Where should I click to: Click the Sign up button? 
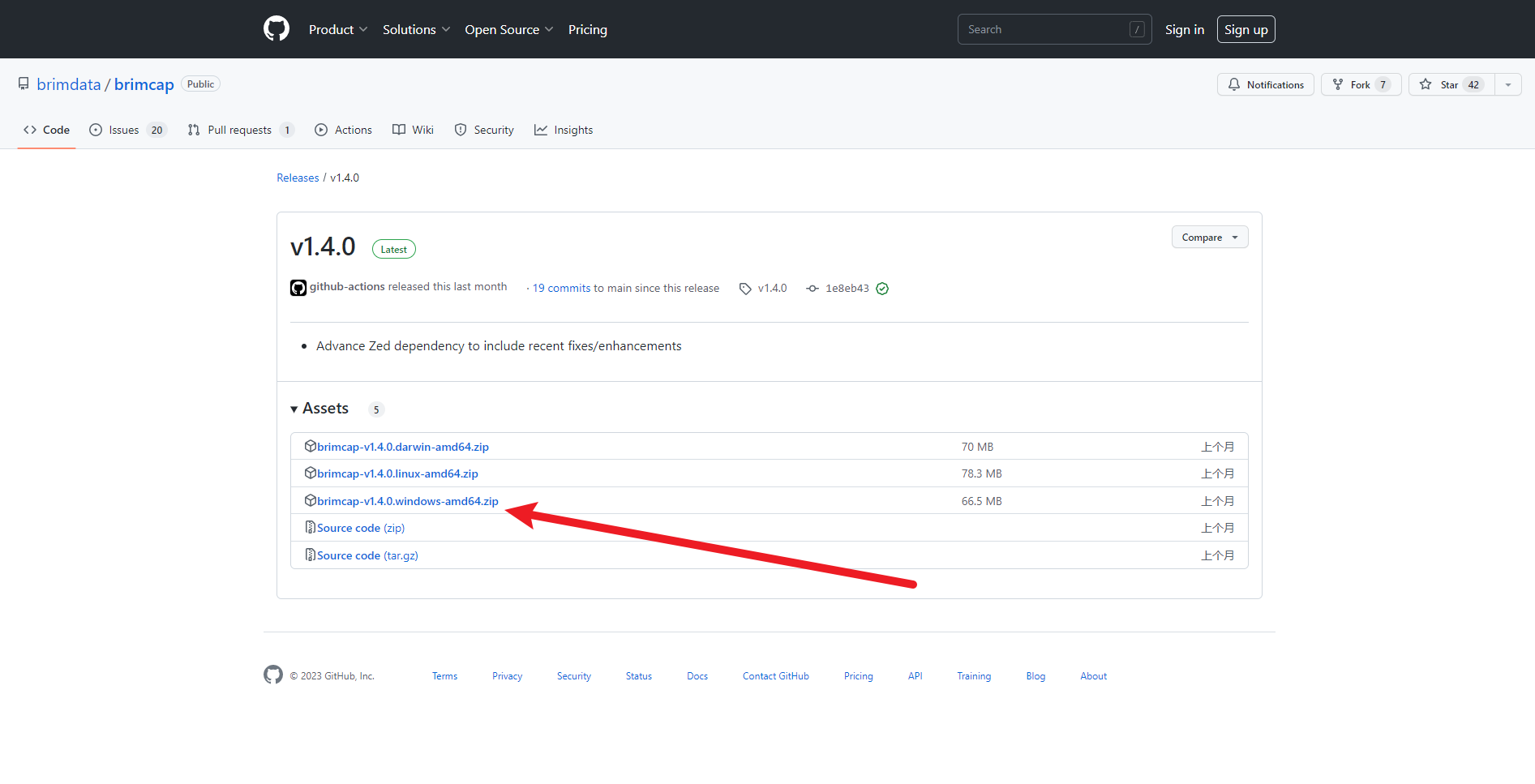[x=1246, y=29]
